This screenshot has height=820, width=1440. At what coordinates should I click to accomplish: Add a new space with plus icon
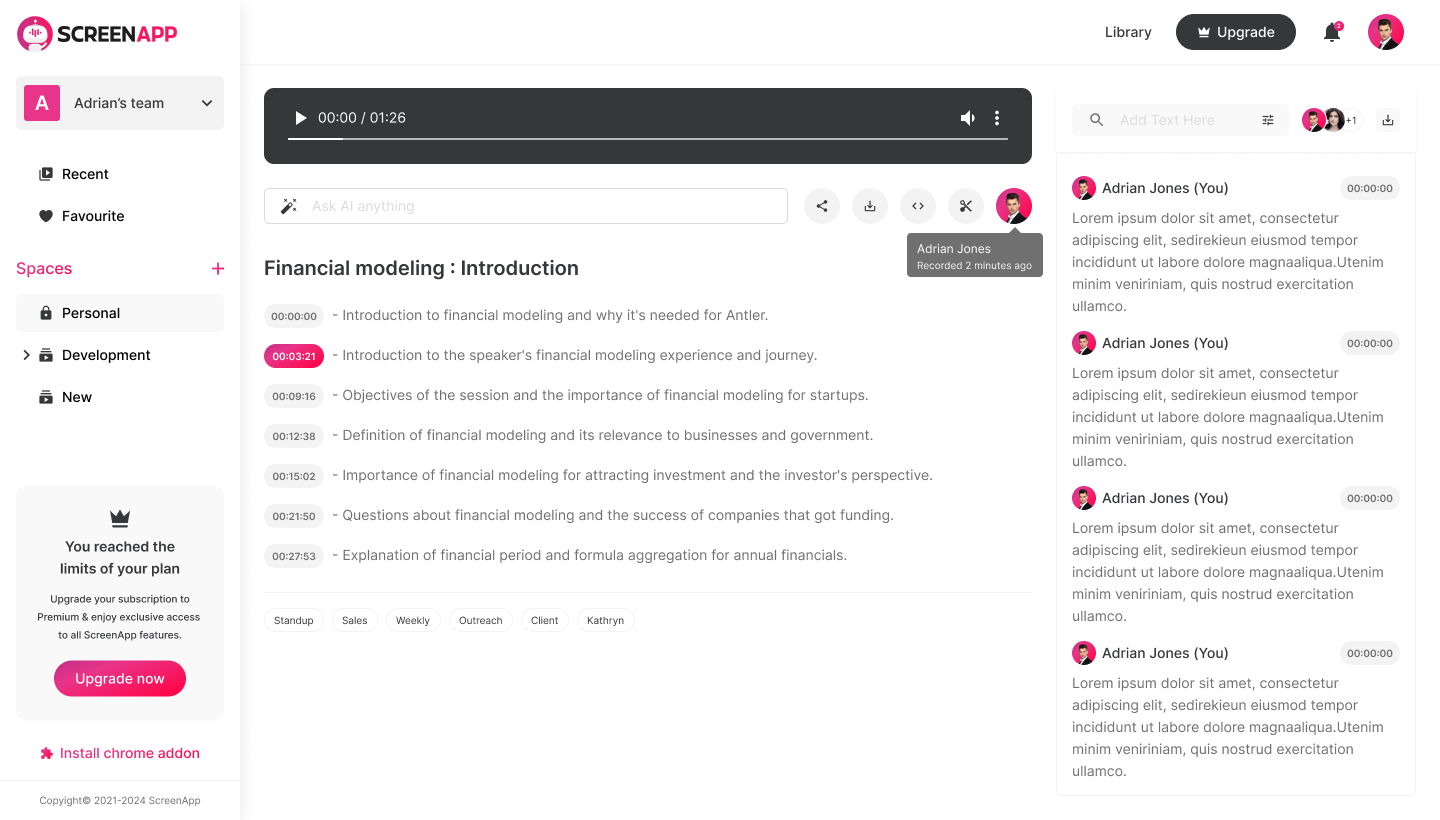coord(218,268)
